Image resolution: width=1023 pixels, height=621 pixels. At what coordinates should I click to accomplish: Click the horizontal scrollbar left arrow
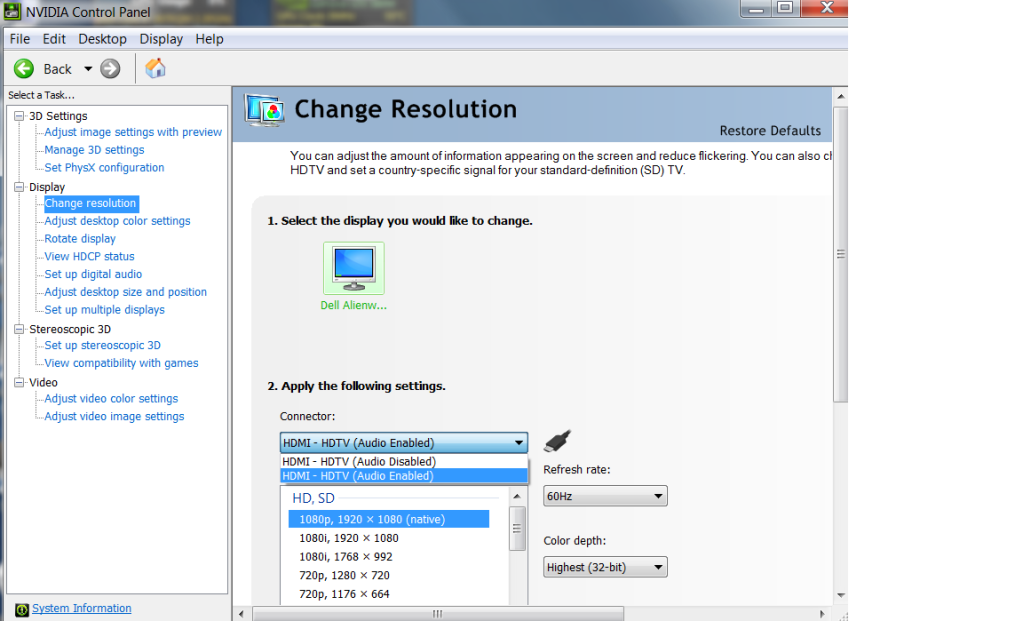[241, 614]
